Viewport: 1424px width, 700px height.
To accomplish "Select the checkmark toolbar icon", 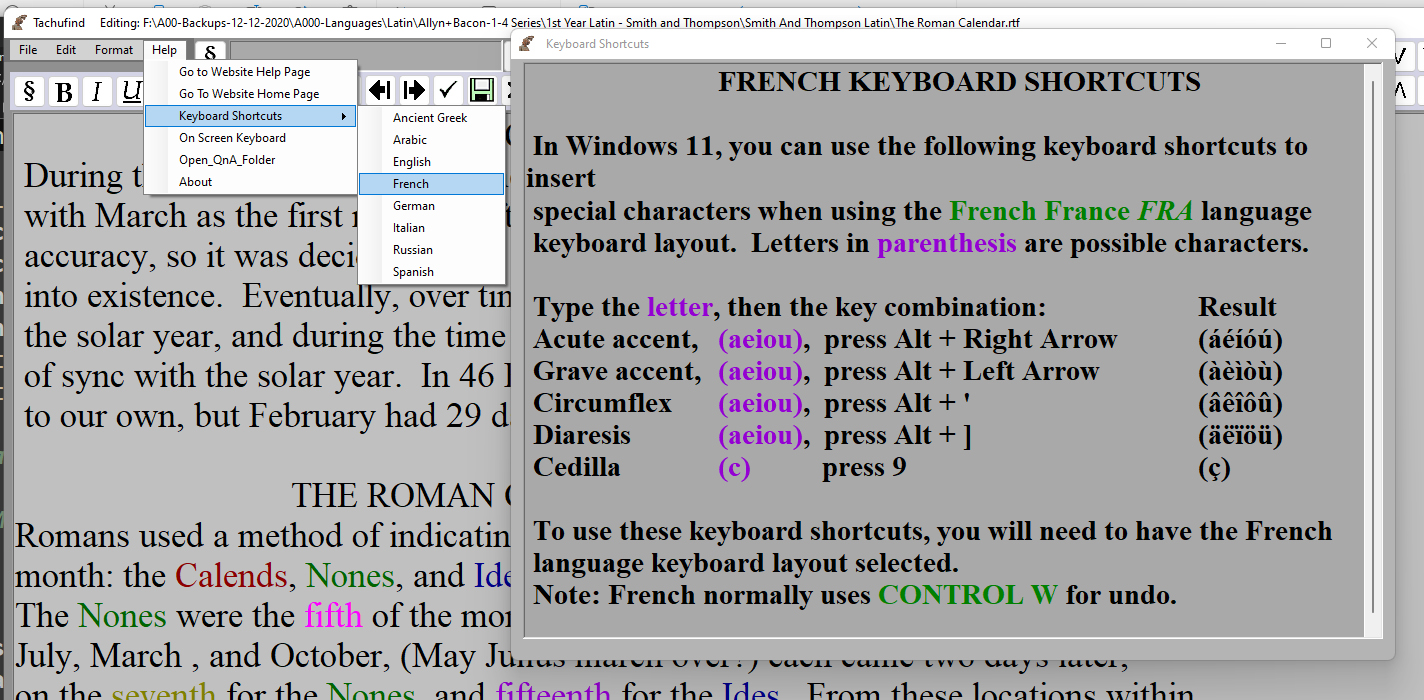I will [x=447, y=90].
